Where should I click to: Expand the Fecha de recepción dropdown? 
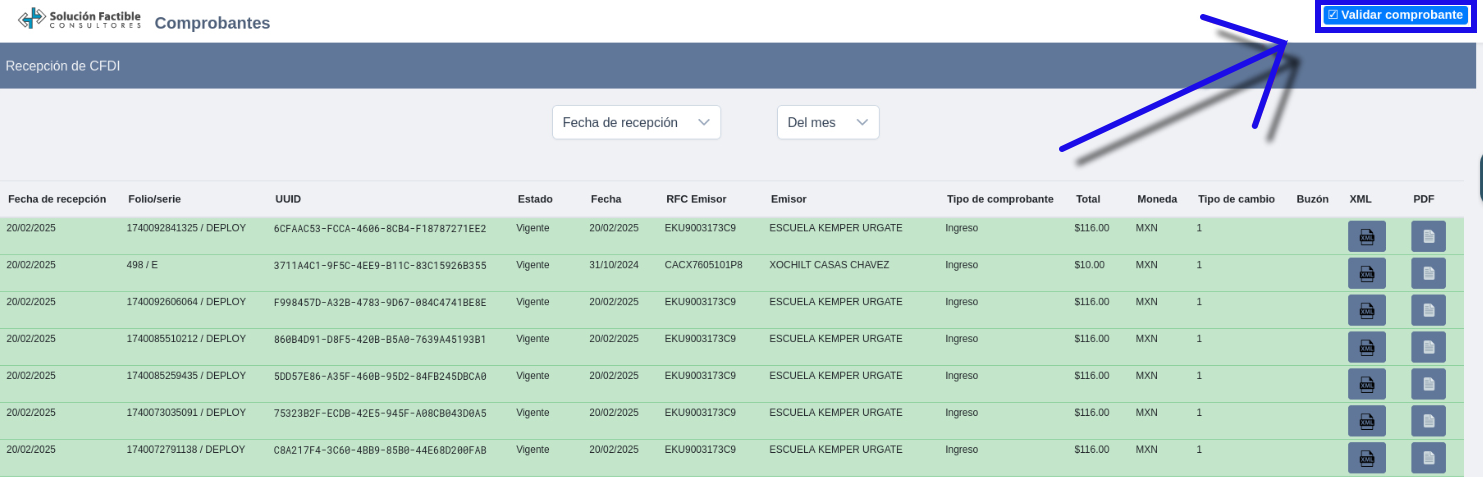636,122
